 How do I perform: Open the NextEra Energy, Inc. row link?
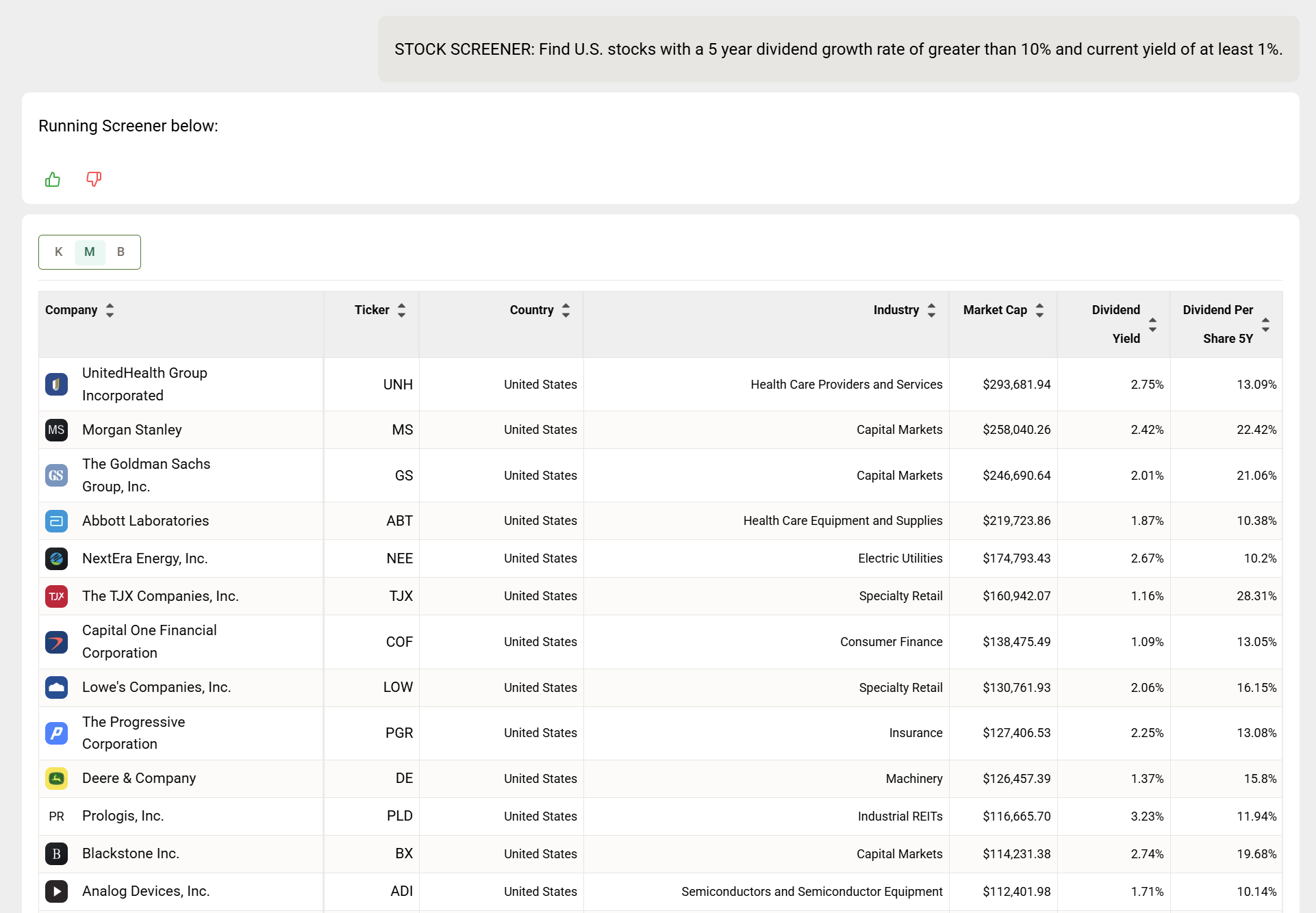[x=144, y=558]
